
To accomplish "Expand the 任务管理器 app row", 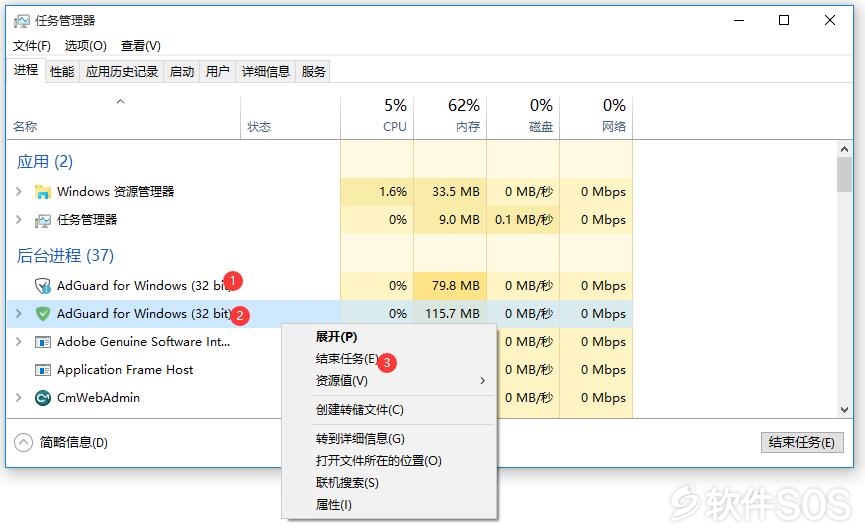I will pos(19,220).
